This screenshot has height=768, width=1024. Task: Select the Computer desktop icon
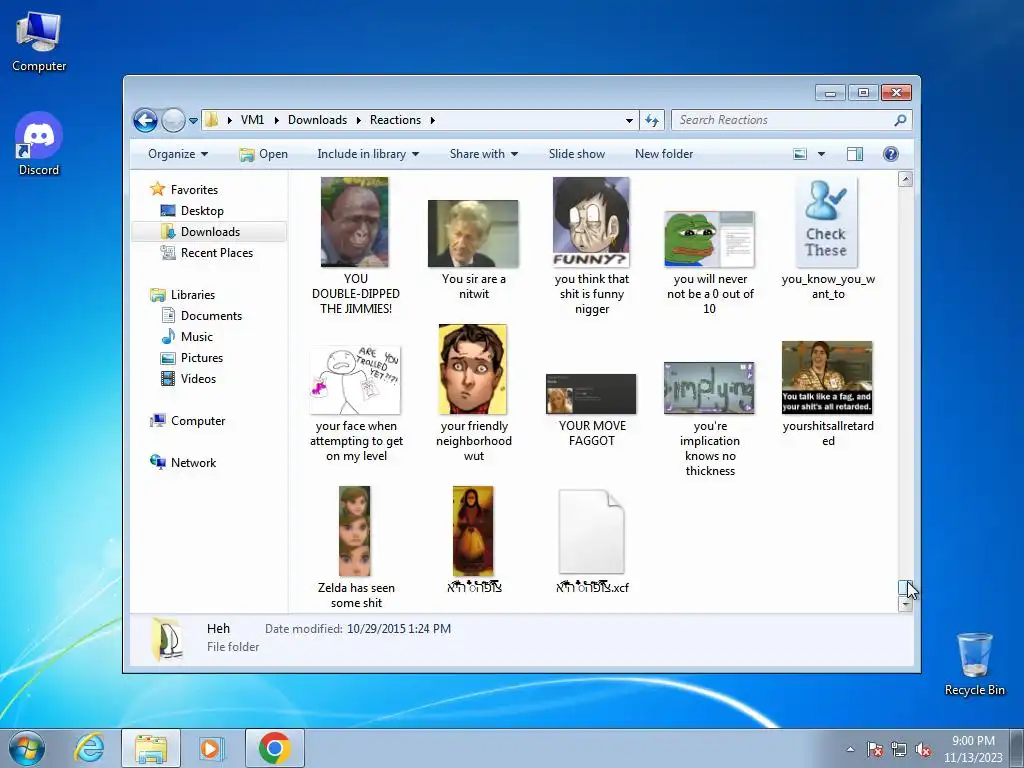pyautogui.click(x=39, y=42)
